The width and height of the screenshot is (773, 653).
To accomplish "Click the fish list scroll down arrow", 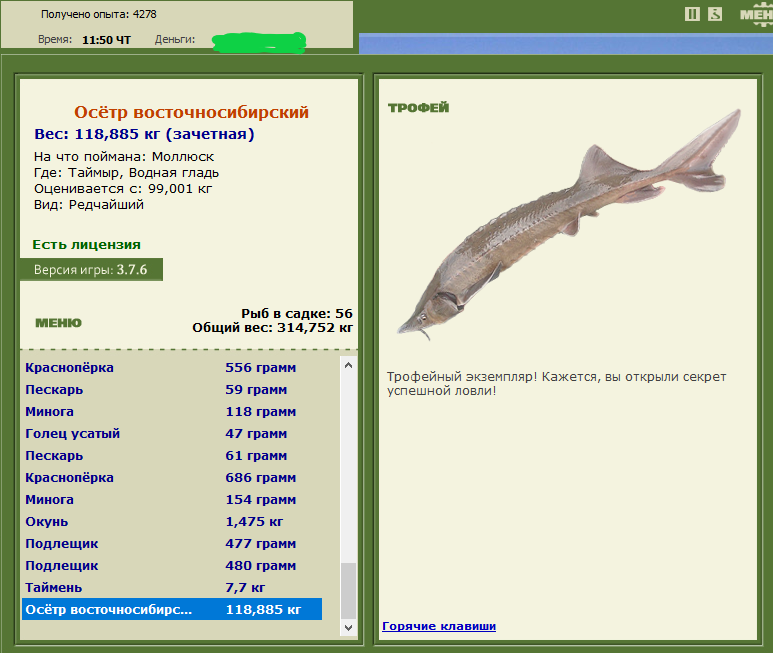I will [348, 627].
